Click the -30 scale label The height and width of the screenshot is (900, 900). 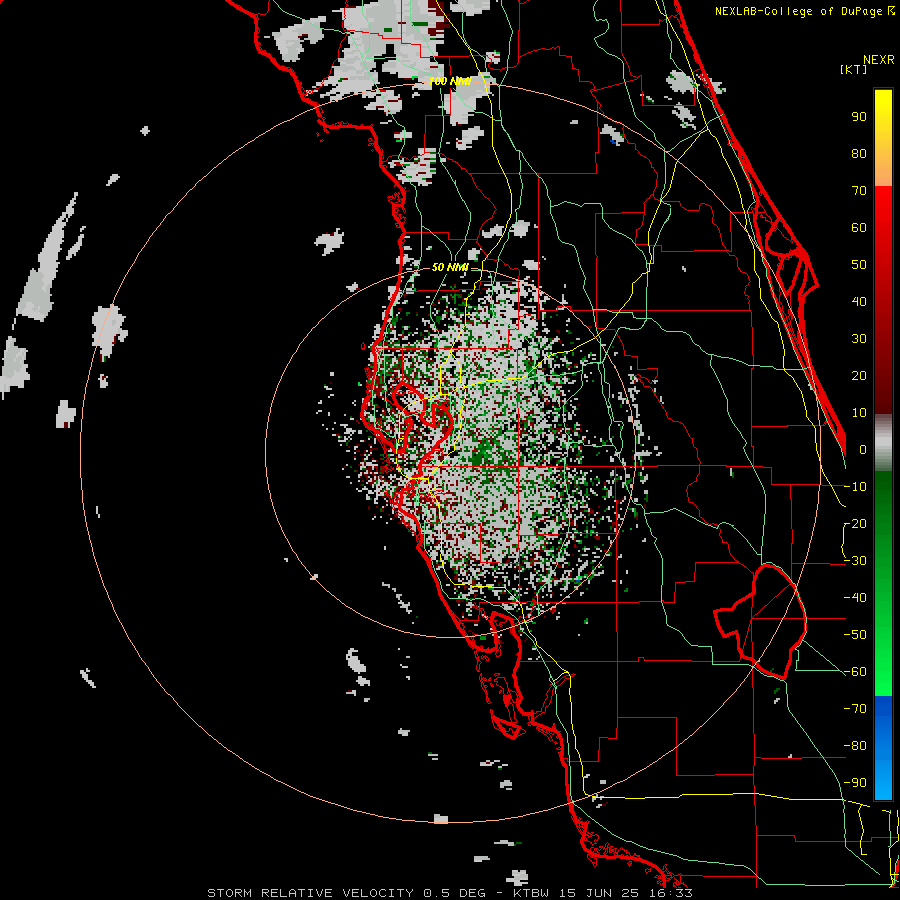pyautogui.click(x=855, y=561)
